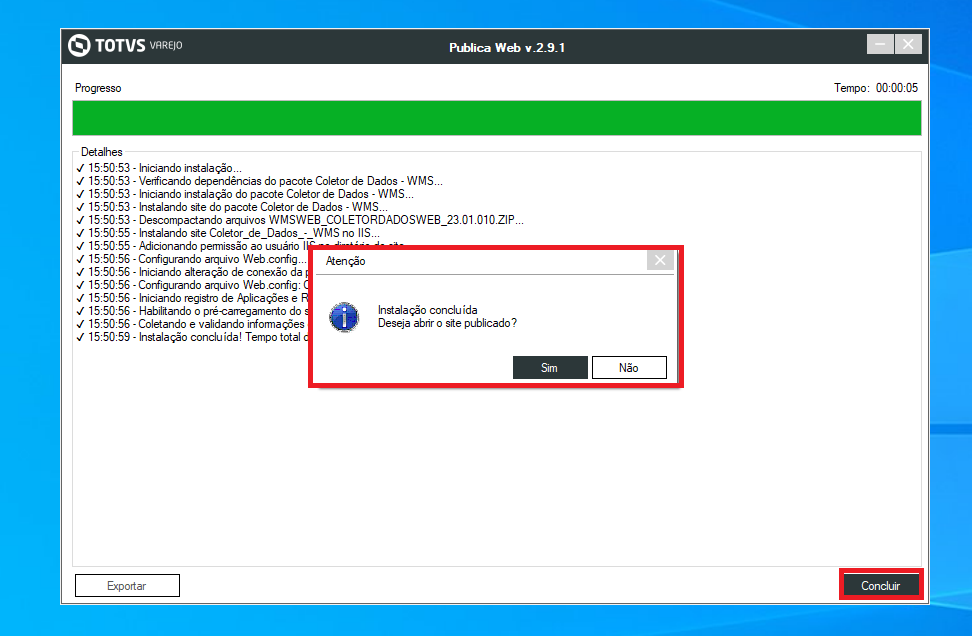The image size is (972, 636).
Task: Select log line 'Instalação concluída! Tempo total'
Action: pos(192,337)
